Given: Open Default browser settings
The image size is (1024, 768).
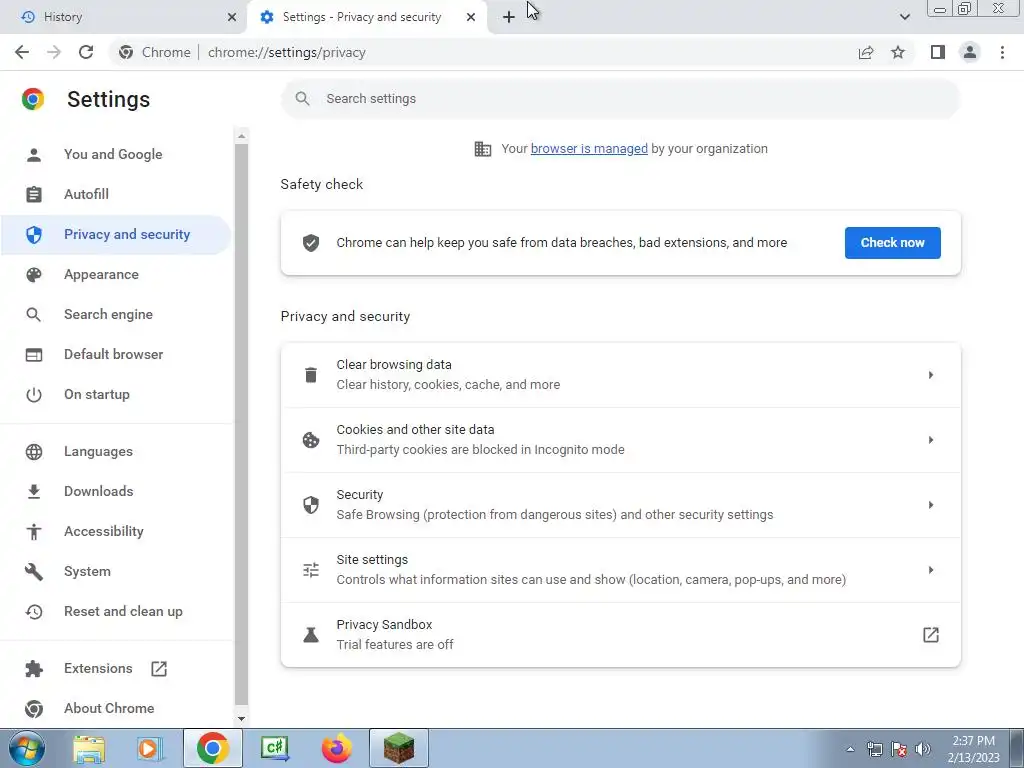Looking at the screenshot, I should (116, 354).
